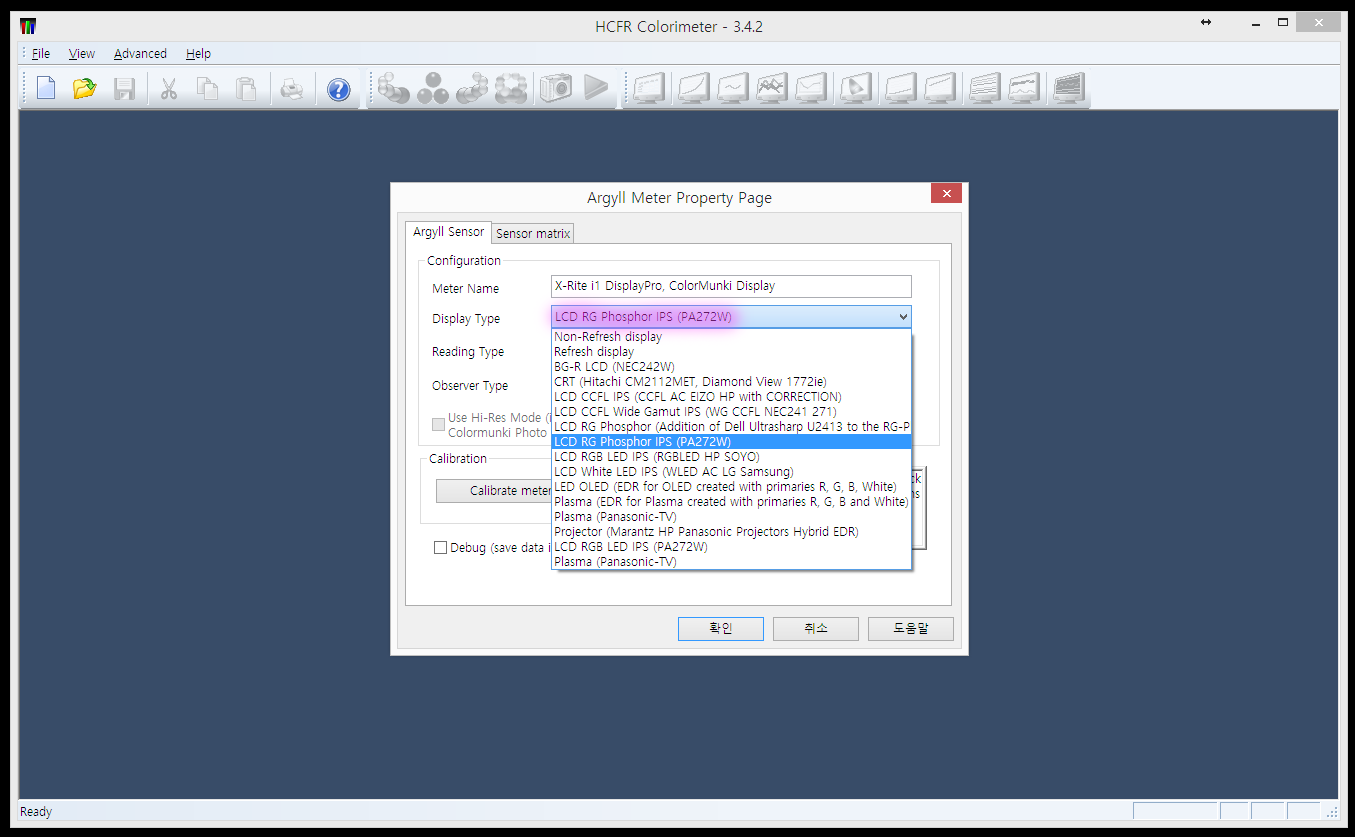Viewport: 1355px width, 837px height.
Task: Click the last dark striped monitor icon
Action: [x=1070, y=89]
